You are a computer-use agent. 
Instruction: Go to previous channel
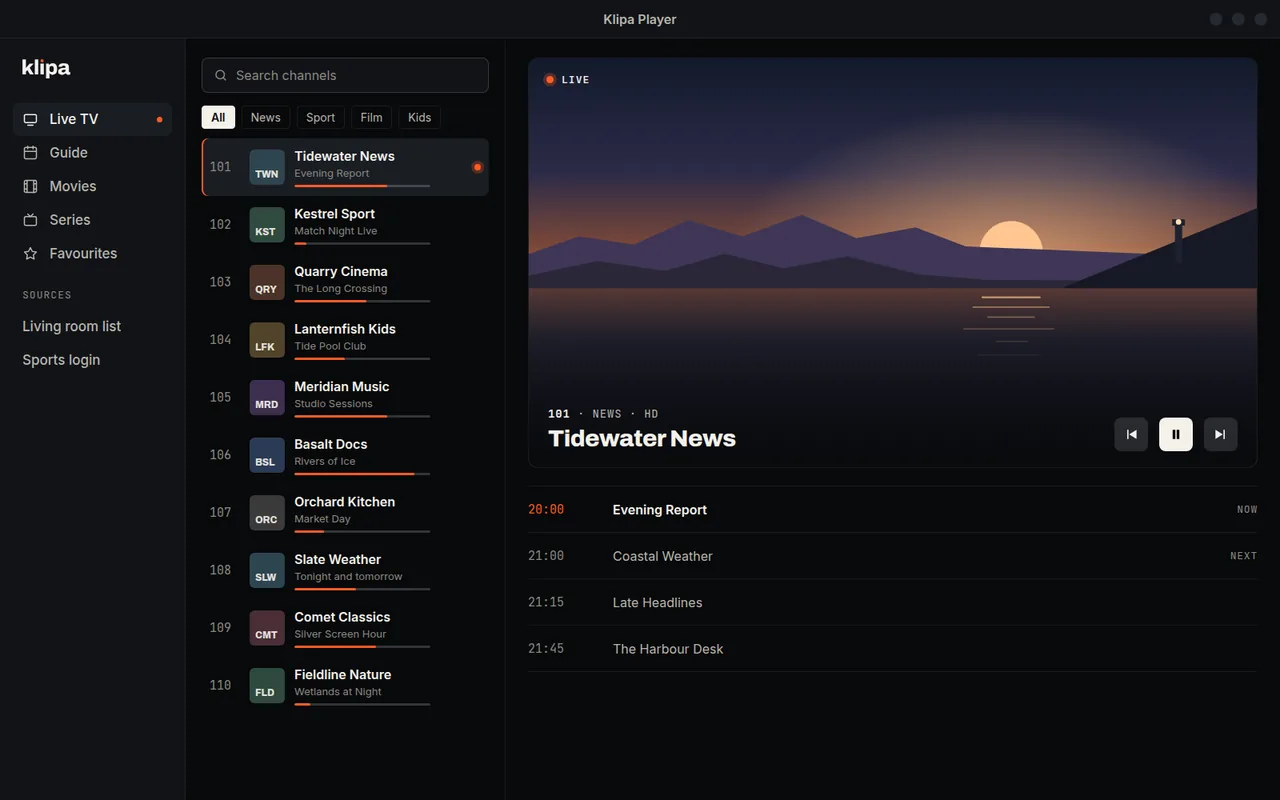(1131, 434)
